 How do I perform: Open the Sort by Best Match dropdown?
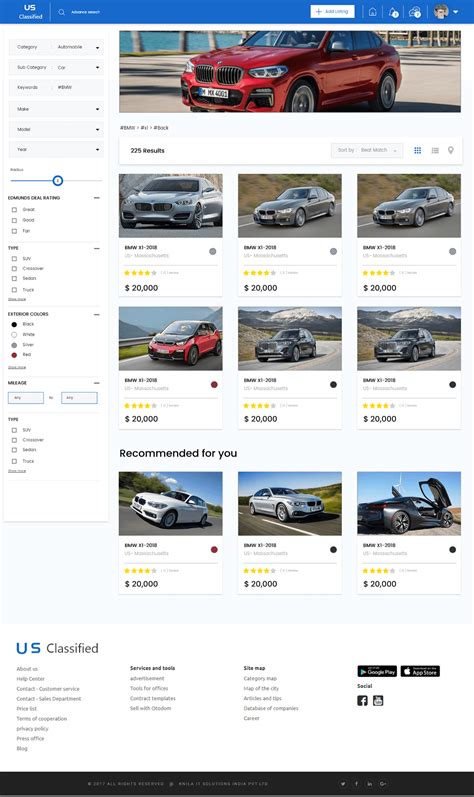click(367, 150)
